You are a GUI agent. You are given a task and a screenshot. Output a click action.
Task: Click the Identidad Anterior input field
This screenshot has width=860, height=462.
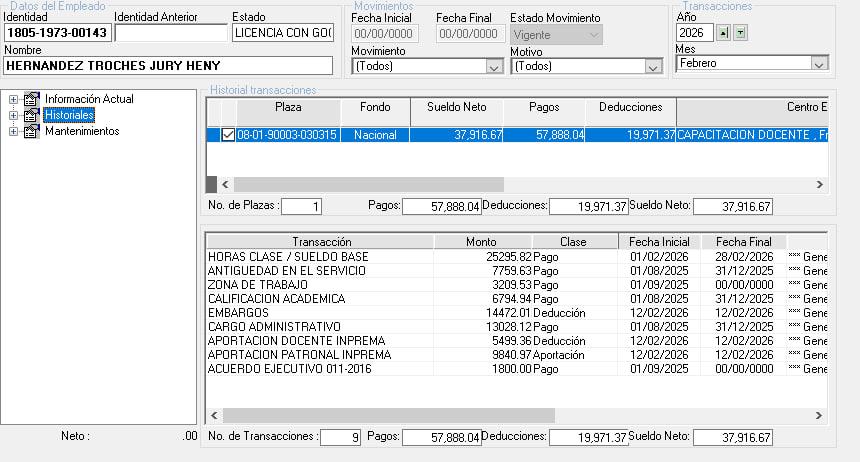pyautogui.click(x=171, y=33)
